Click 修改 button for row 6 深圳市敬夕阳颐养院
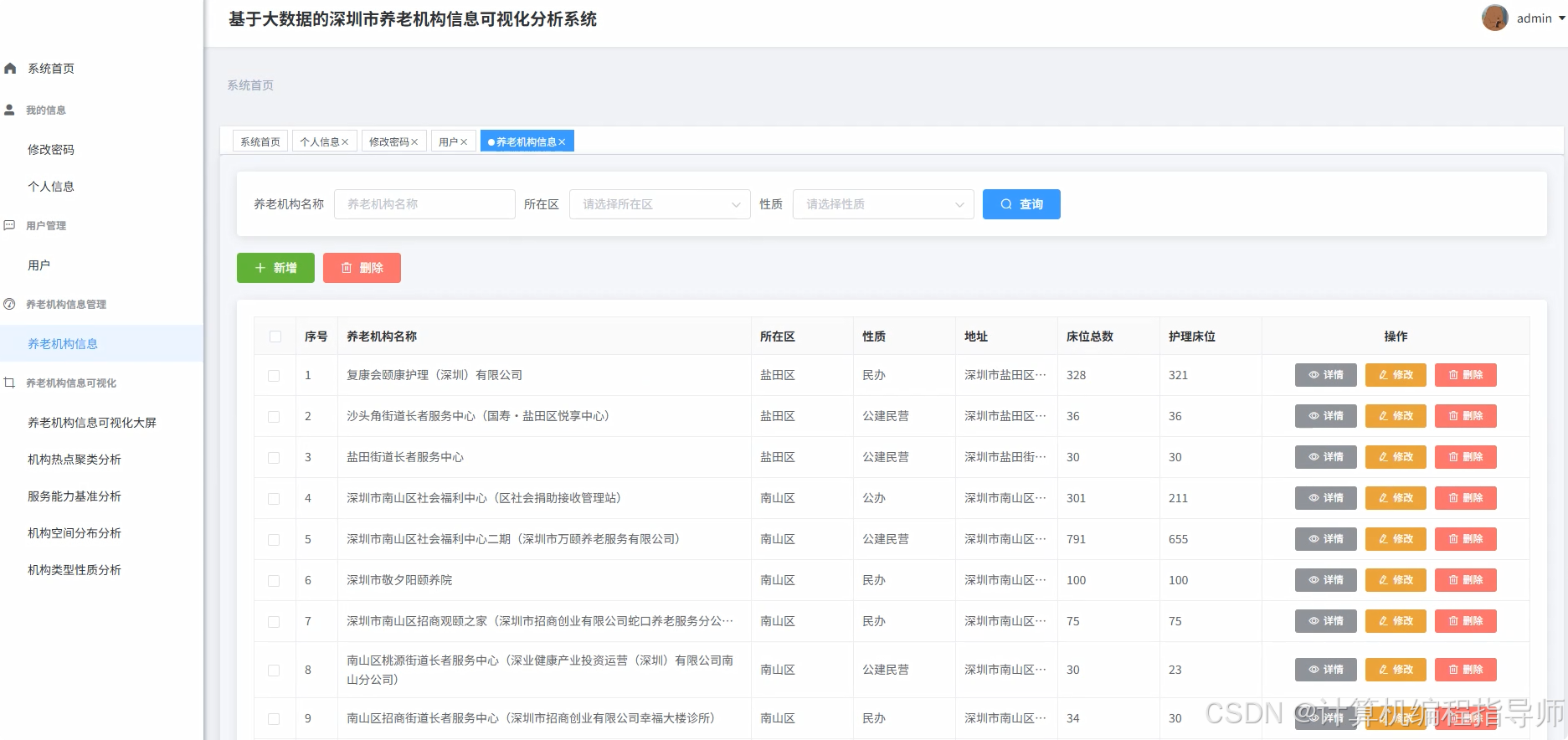 (1396, 580)
